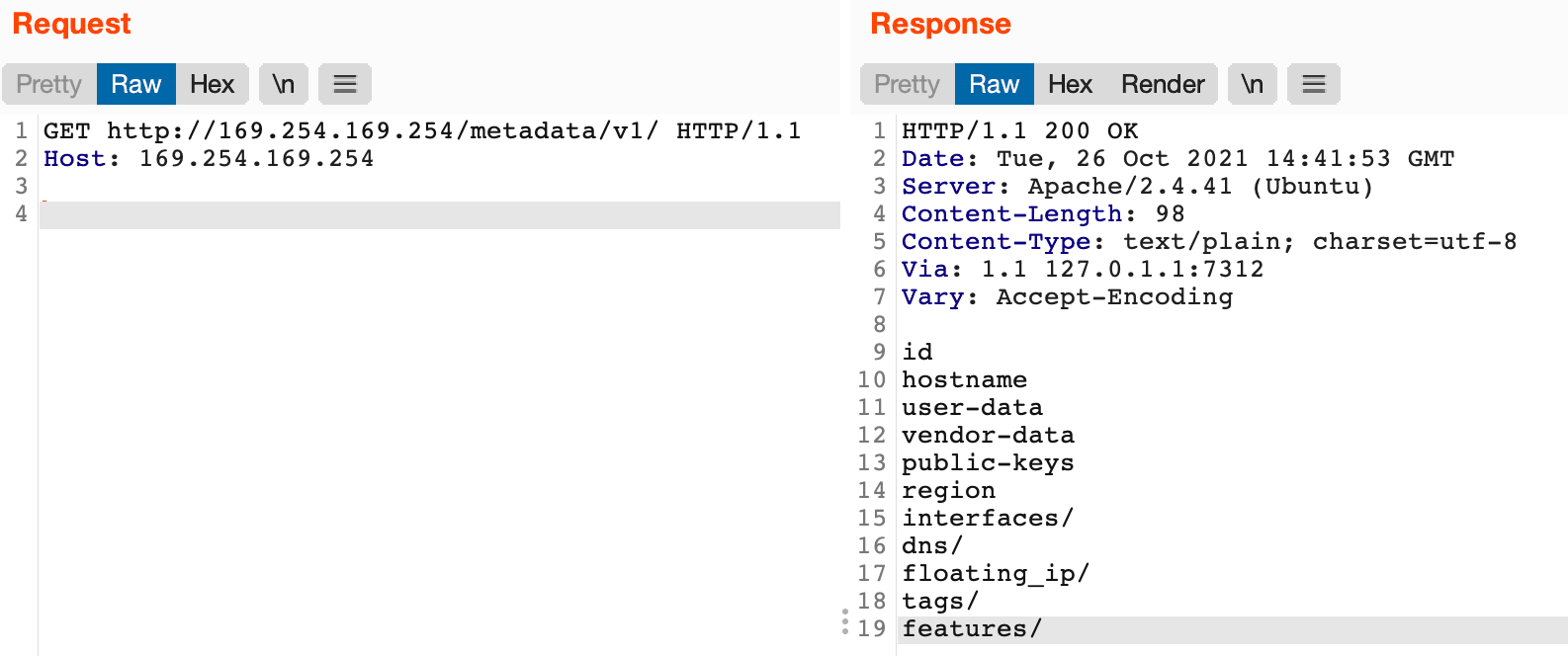Click the Request panel heading
The height and width of the screenshot is (656, 1568).
coord(71,24)
